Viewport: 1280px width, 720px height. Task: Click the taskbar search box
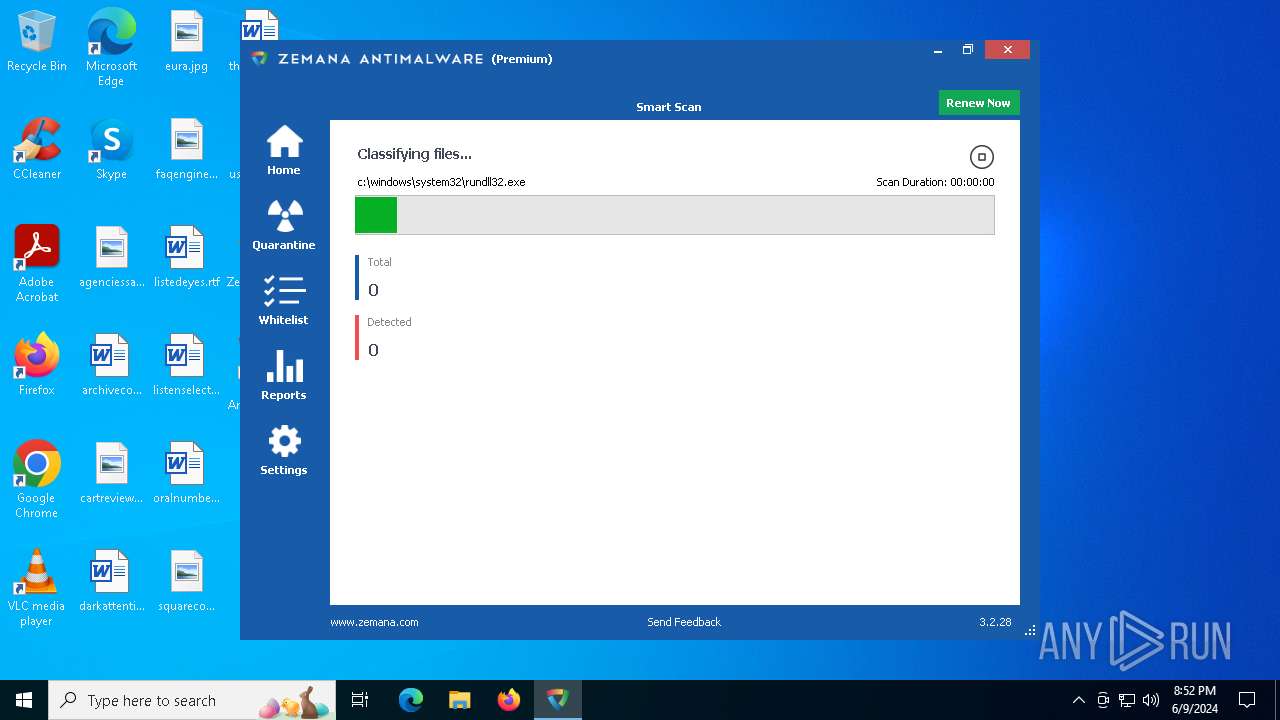click(x=194, y=700)
